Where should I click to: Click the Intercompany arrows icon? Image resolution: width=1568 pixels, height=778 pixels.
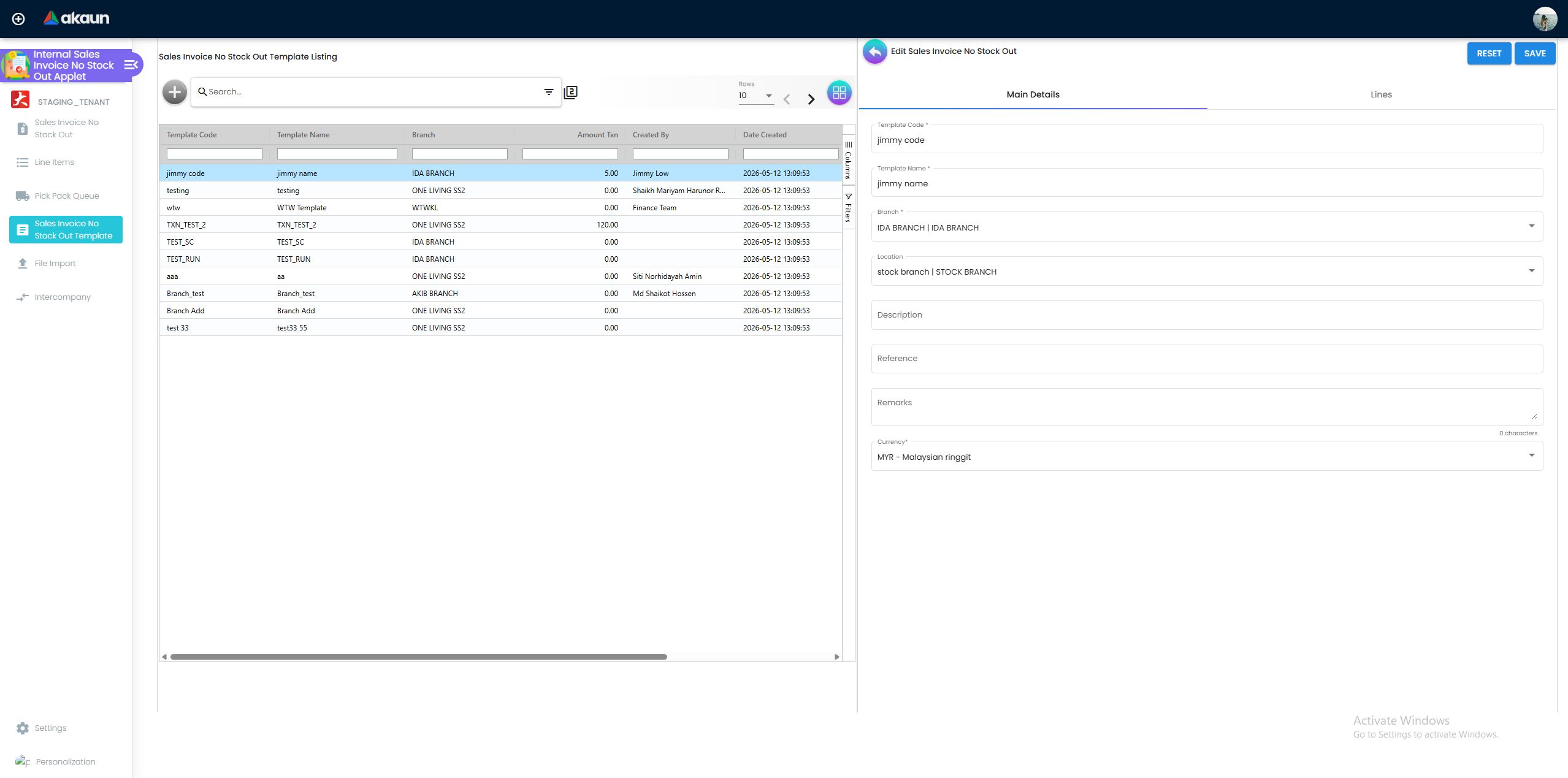pyautogui.click(x=23, y=297)
